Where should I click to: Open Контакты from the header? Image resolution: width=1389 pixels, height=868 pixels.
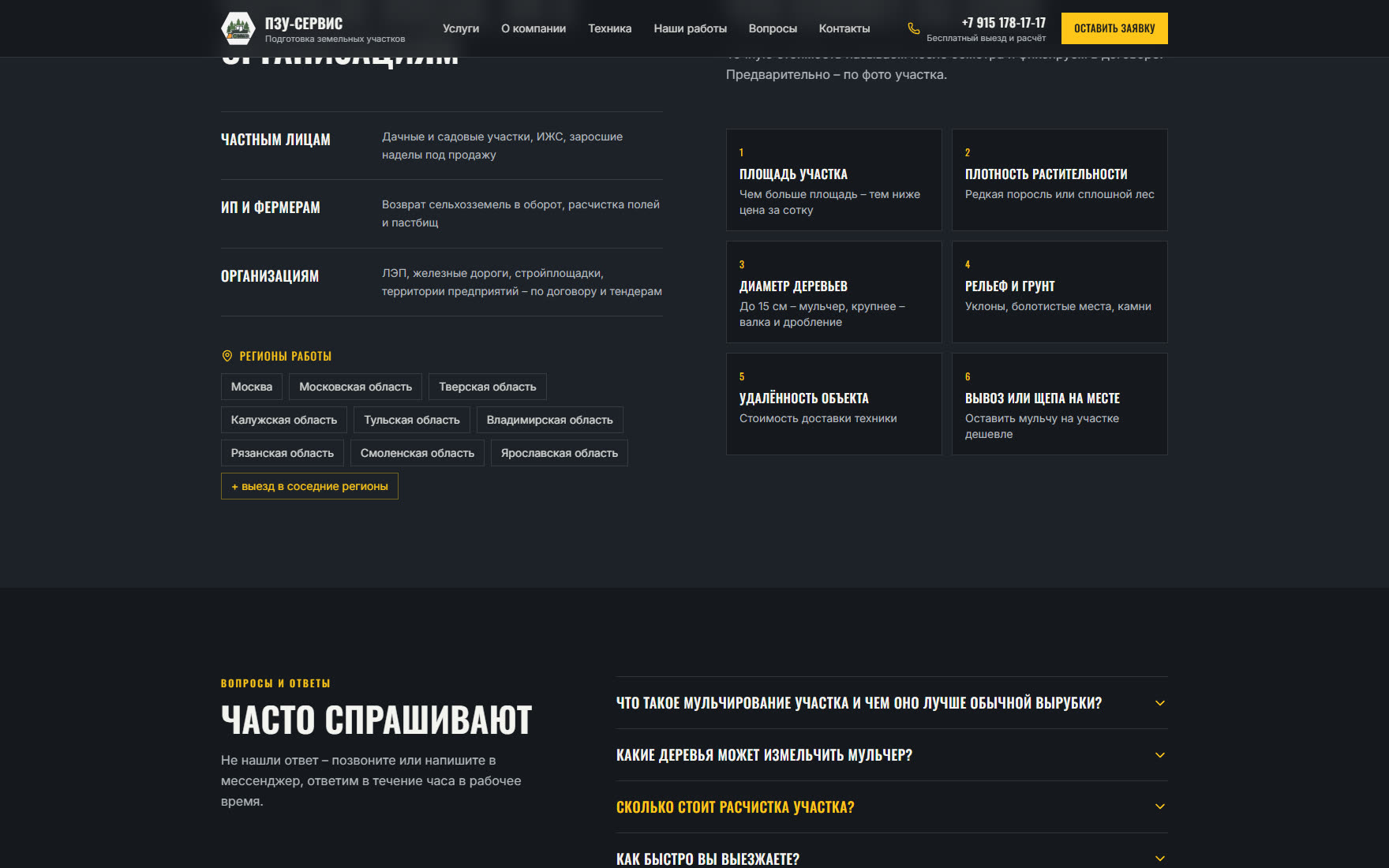pyautogui.click(x=844, y=28)
